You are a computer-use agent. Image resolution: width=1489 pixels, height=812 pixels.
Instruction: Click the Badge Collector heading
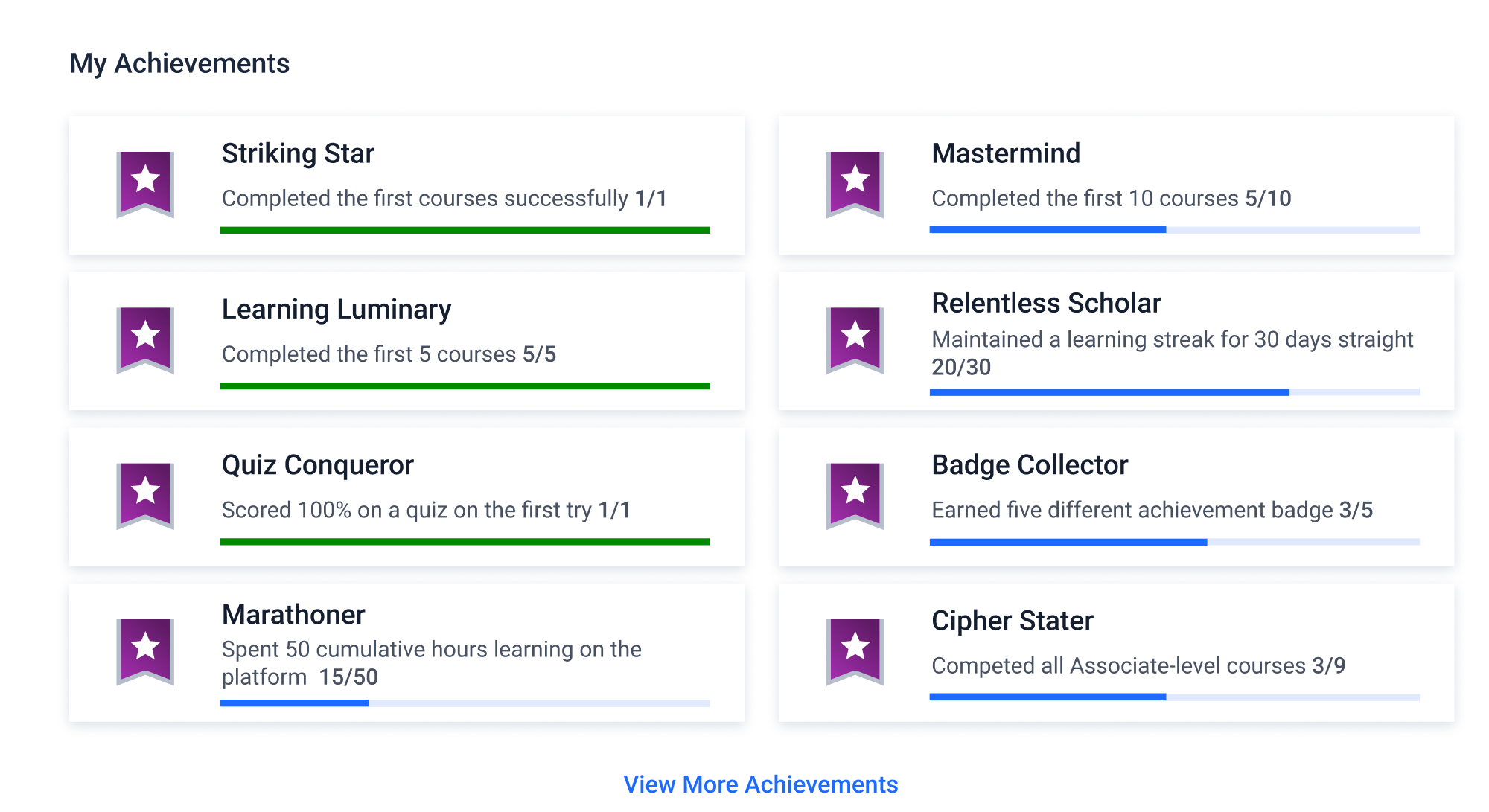(x=1030, y=465)
